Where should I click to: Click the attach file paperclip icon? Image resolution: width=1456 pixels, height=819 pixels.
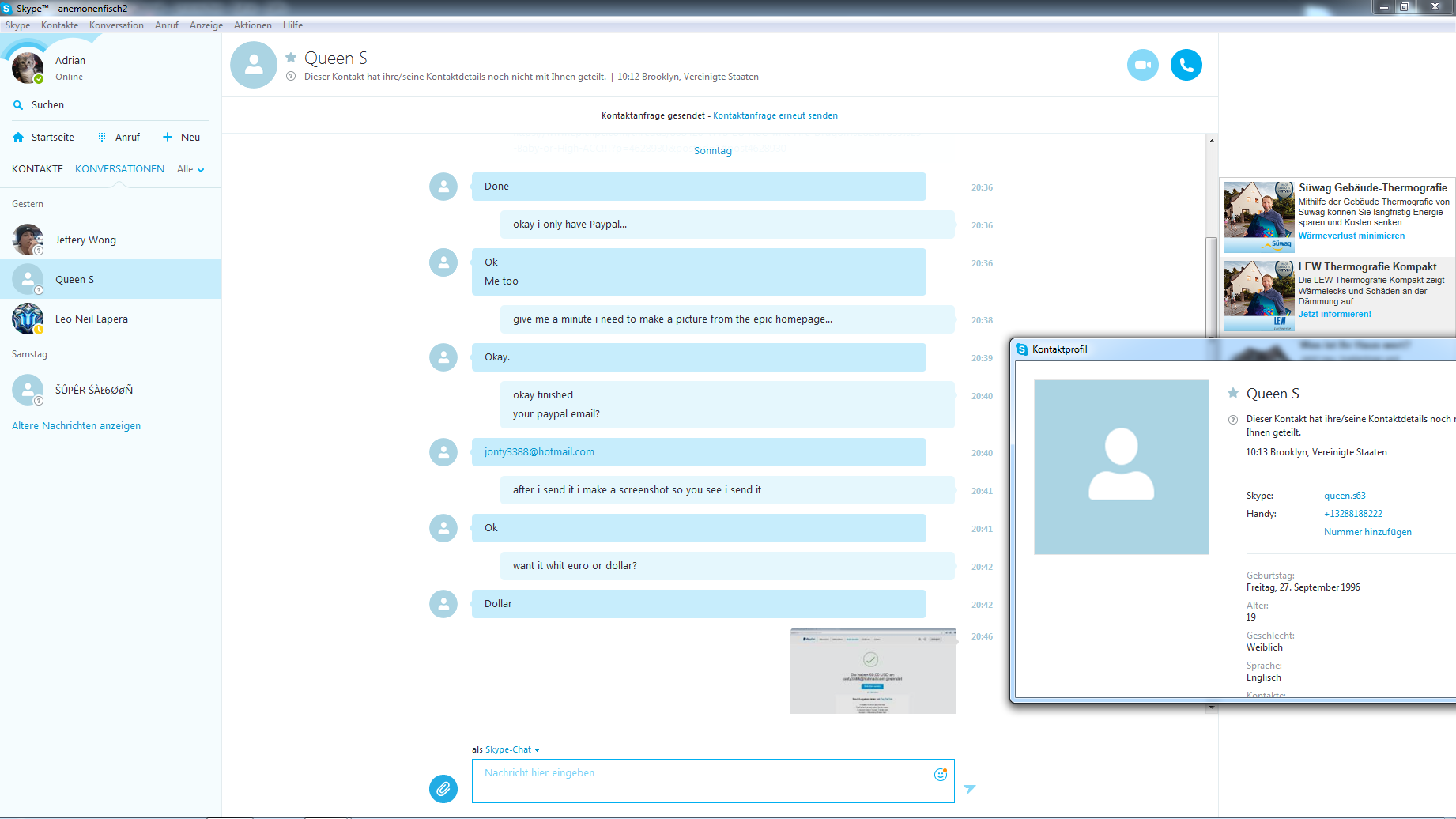click(x=443, y=788)
